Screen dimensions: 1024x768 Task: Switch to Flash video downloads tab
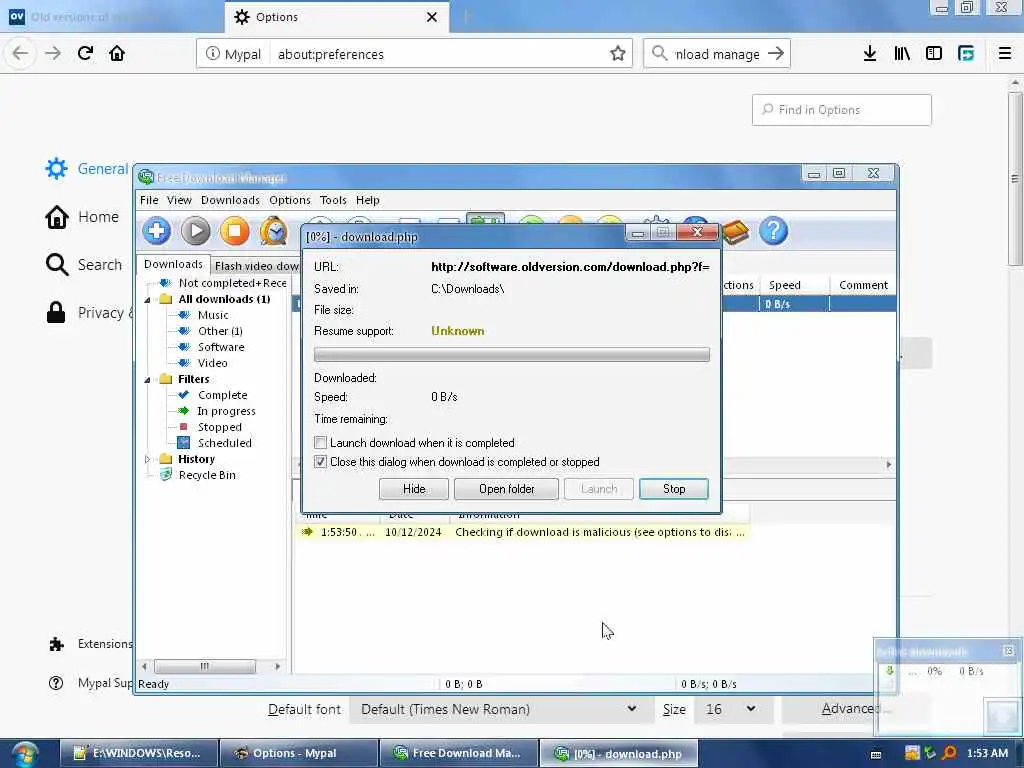[x=256, y=266]
